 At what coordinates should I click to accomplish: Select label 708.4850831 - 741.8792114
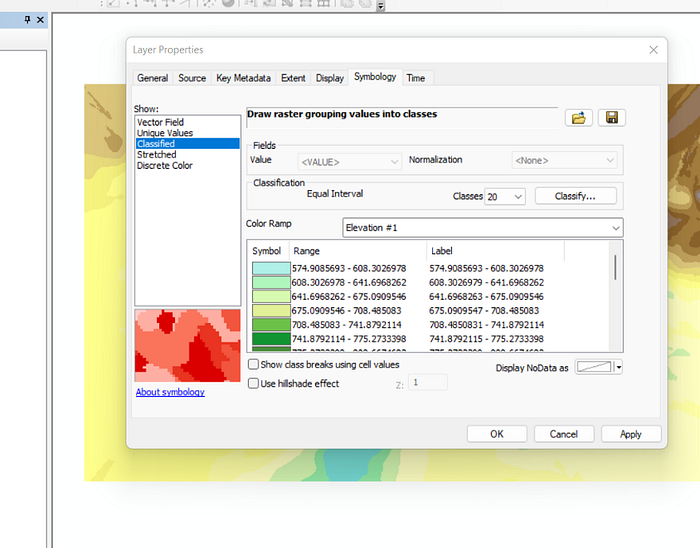tap(486, 324)
